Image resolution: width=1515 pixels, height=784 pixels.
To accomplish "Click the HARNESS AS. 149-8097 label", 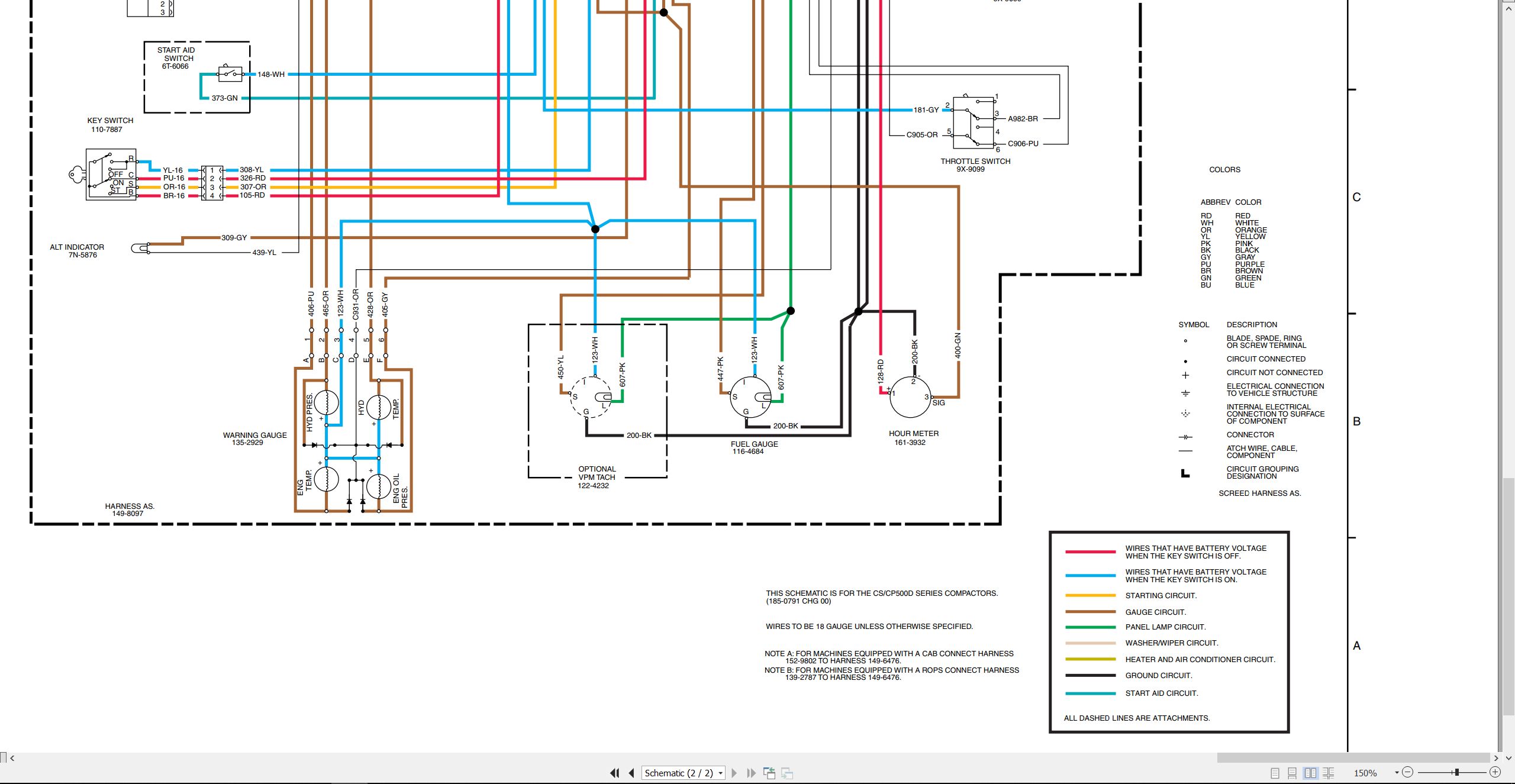I will click(129, 510).
